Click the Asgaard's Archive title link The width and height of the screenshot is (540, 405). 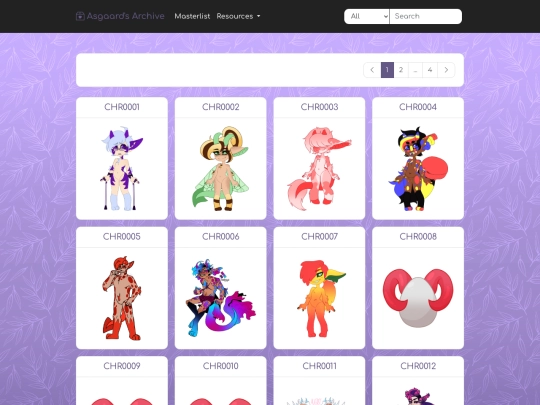point(125,16)
